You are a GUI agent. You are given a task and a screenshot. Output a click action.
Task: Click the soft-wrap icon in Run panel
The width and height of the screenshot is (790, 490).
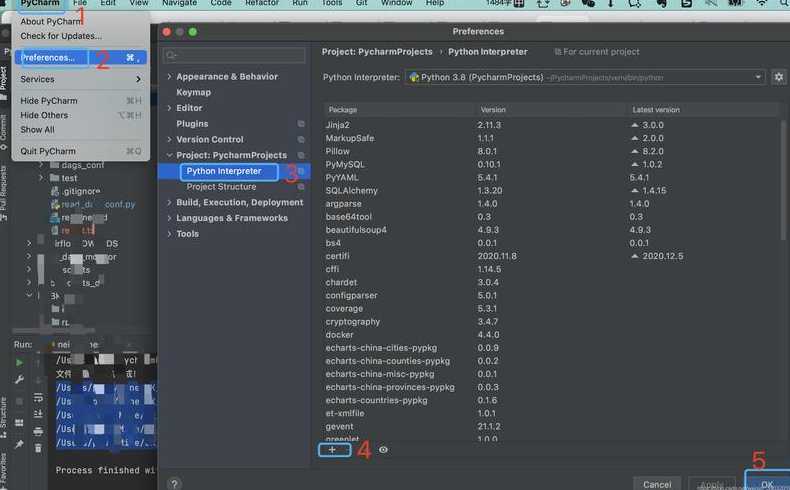point(38,397)
